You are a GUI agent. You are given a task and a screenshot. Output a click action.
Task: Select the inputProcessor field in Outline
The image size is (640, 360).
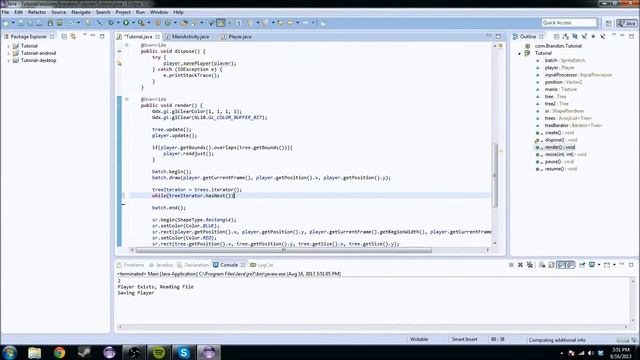coord(578,75)
